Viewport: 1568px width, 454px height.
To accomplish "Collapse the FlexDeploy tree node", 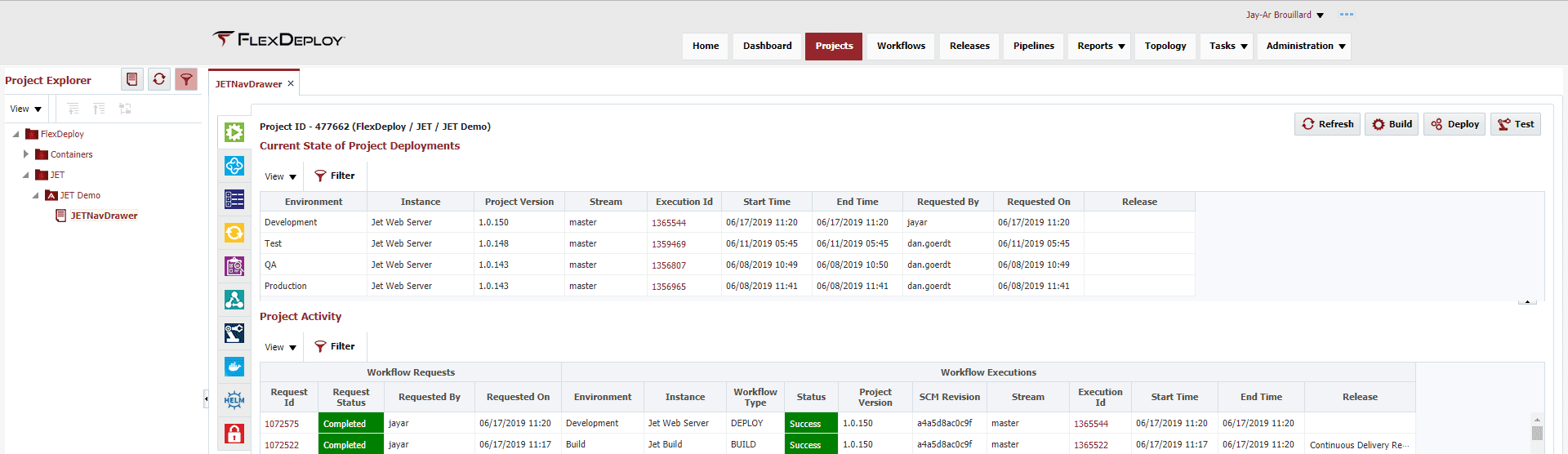I will (x=16, y=134).
